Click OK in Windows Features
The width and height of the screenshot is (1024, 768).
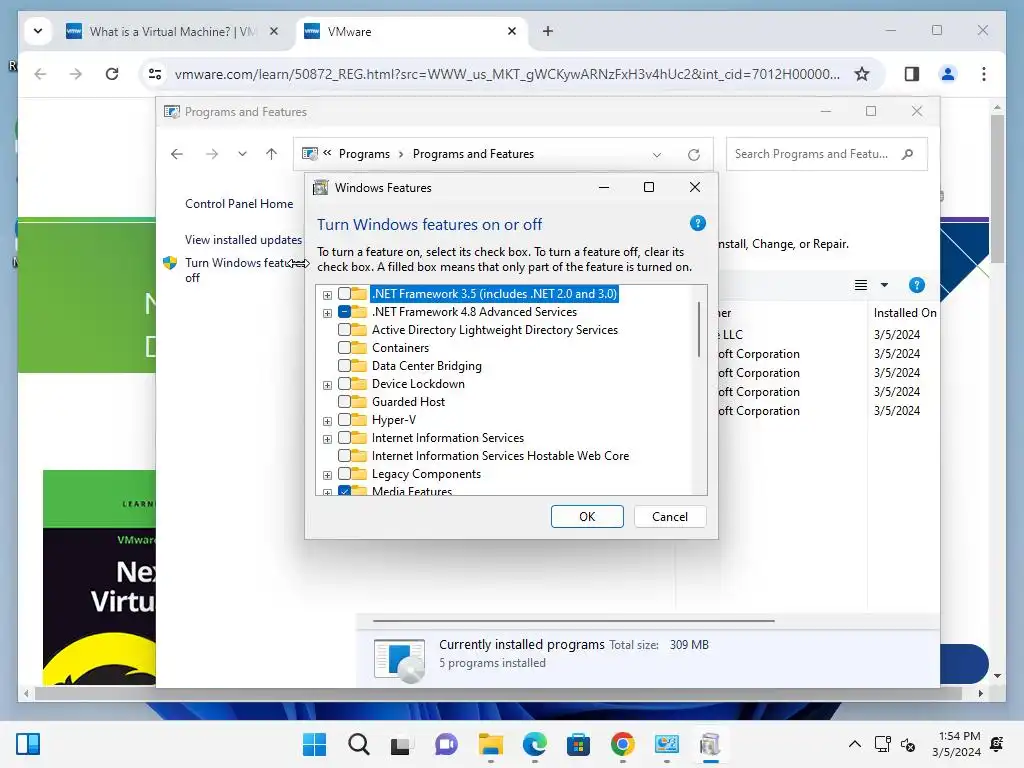tap(587, 517)
